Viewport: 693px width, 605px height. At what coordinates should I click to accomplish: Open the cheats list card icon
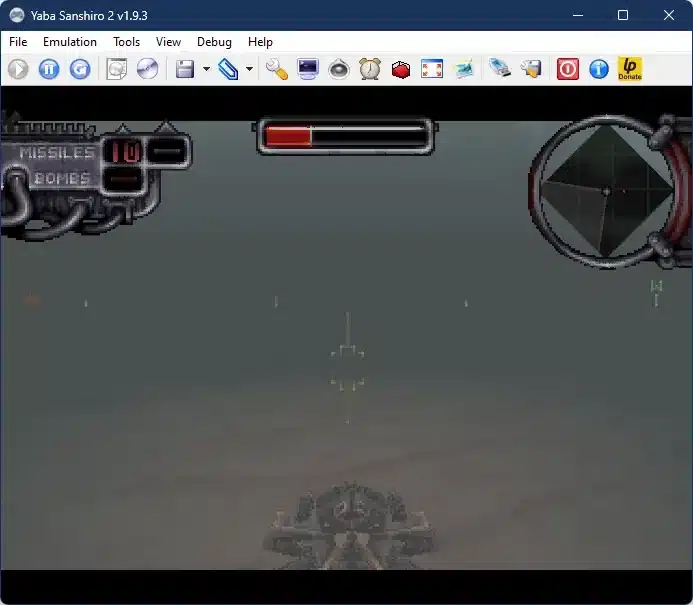click(x=531, y=69)
